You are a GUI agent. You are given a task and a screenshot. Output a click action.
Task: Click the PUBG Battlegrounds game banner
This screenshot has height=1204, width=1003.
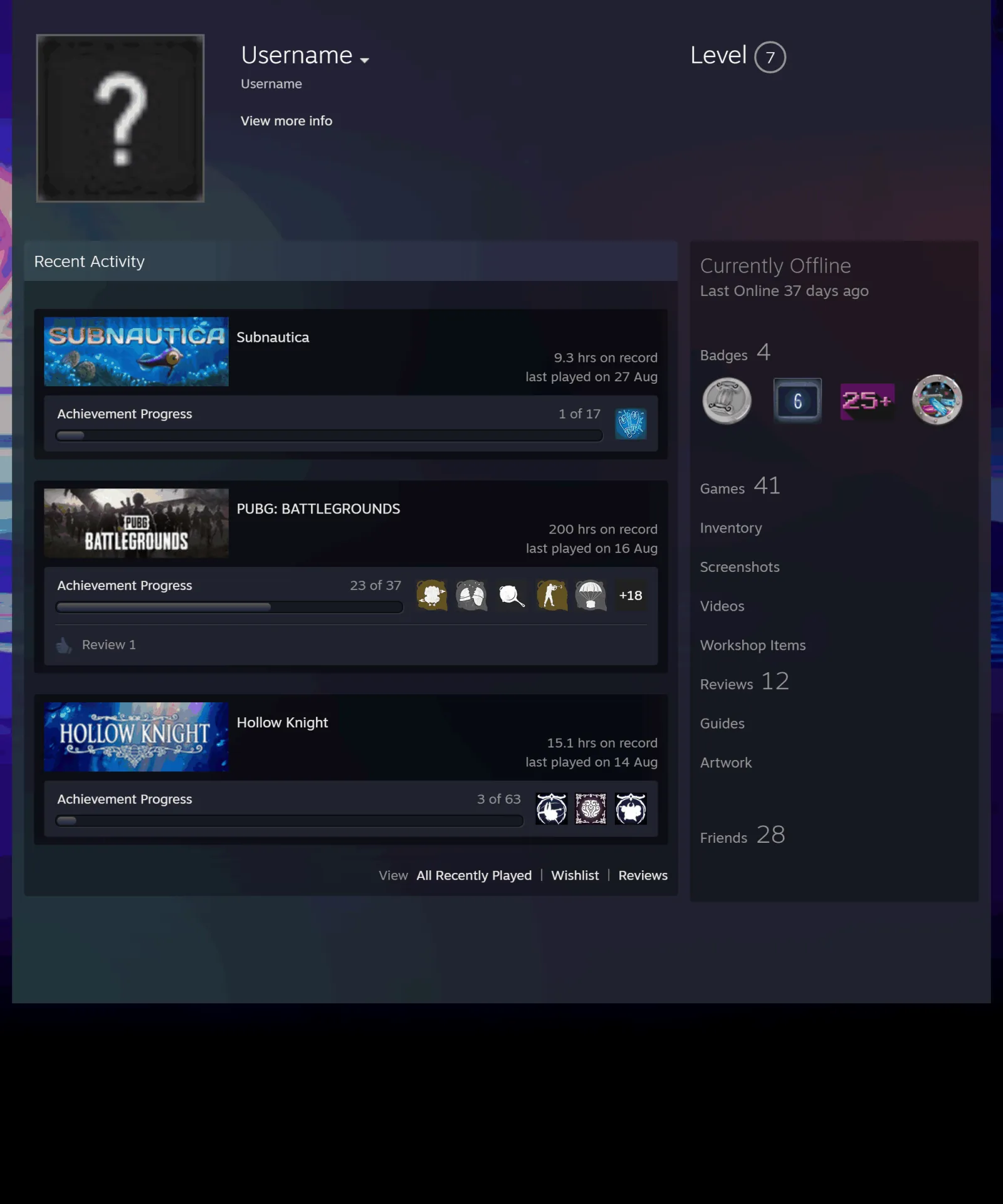(136, 523)
